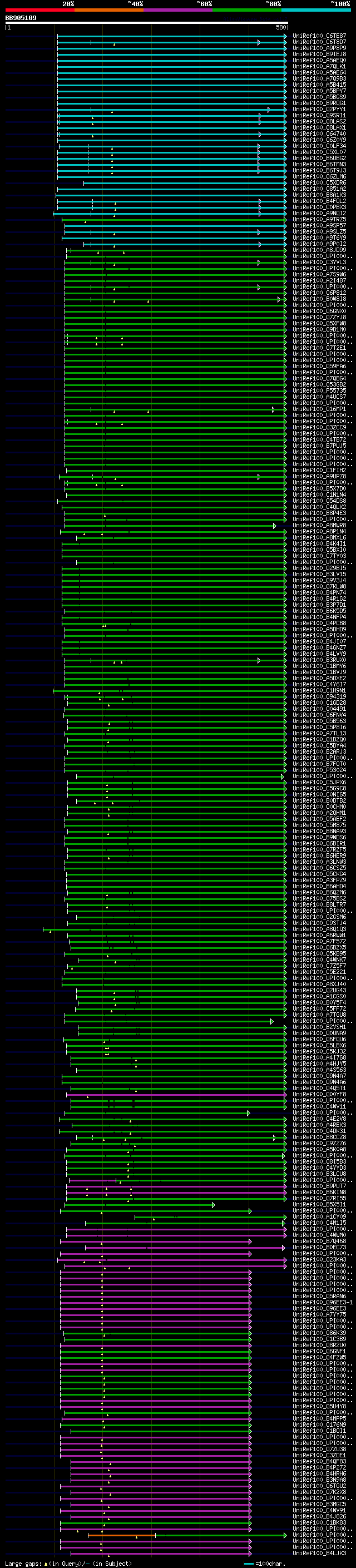This screenshot has width=356, height=1568.
Task: Select label UniRef100_Q4PCB8
Action: pos(319,624)
